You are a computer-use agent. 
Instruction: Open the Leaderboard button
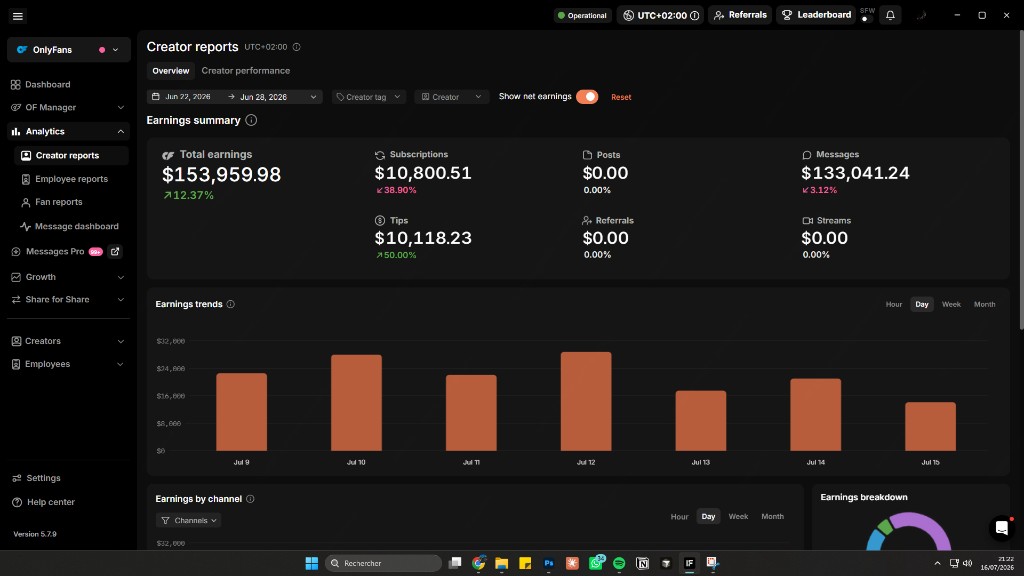pyautogui.click(x=816, y=15)
